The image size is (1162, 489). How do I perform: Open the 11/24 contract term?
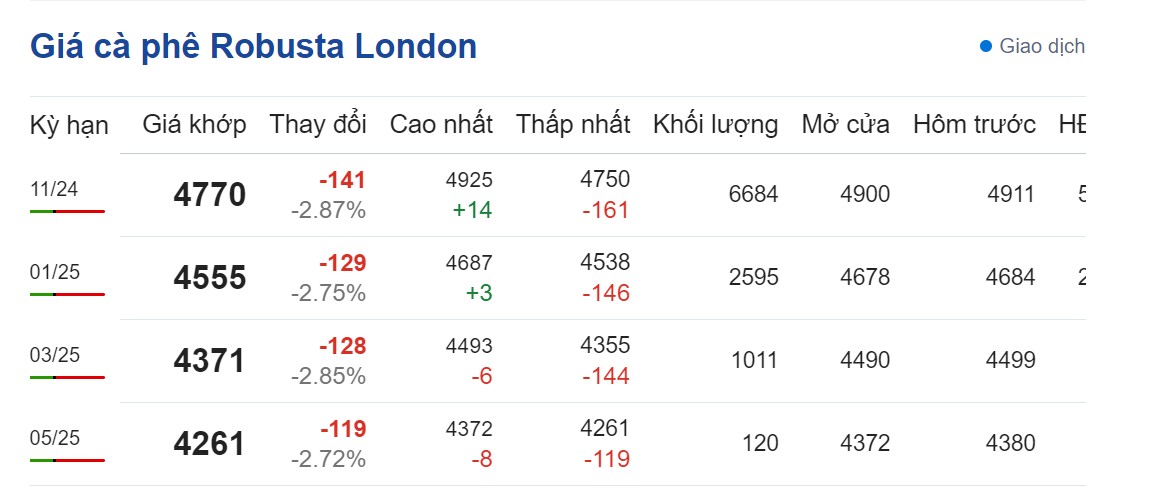(52, 189)
